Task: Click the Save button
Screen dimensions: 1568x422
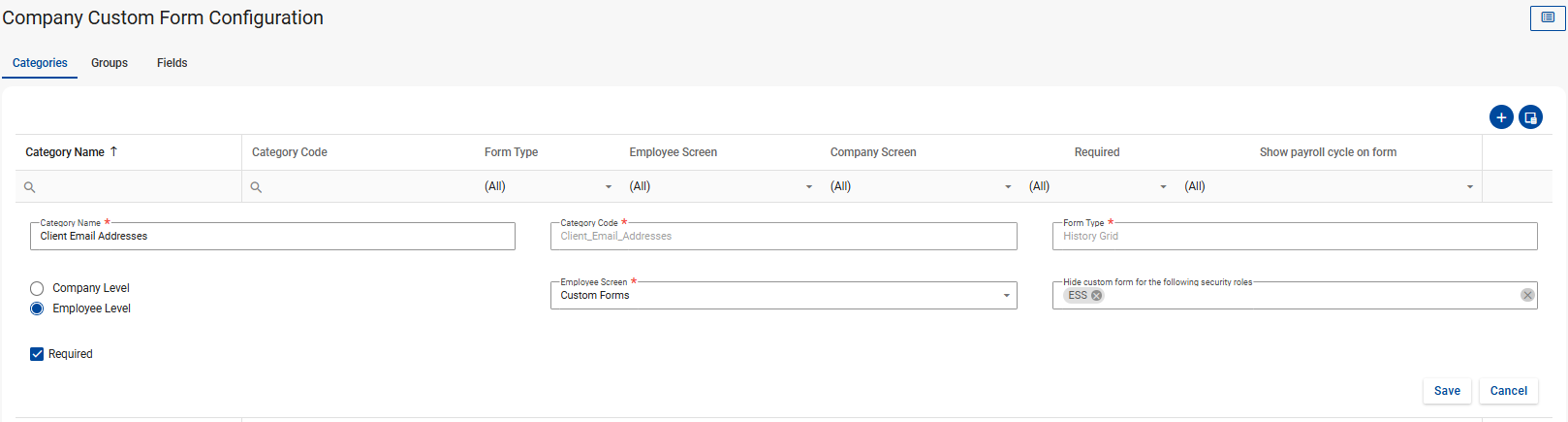Action: [x=1447, y=391]
